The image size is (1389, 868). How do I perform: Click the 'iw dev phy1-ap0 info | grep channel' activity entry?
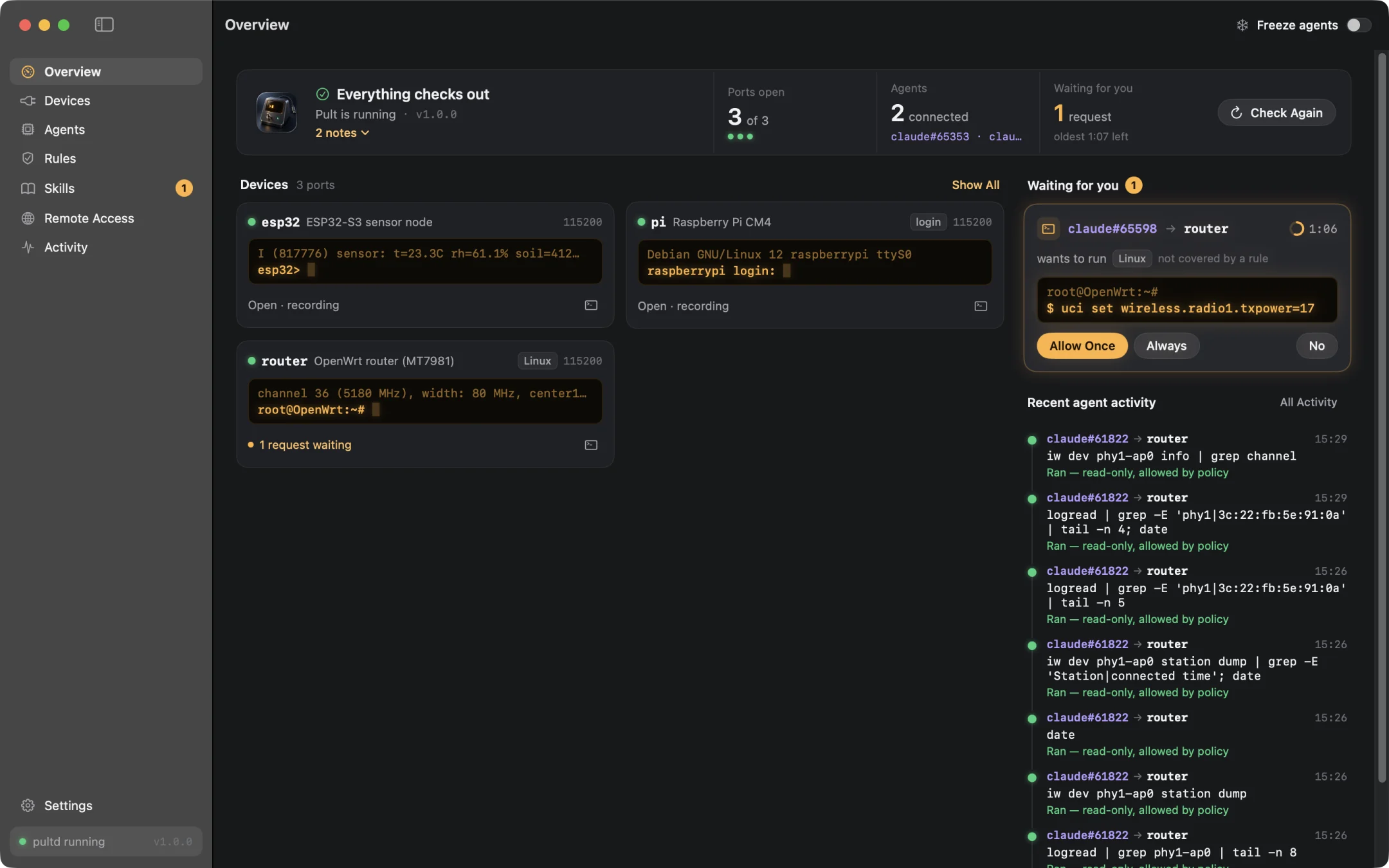click(1187, 456)
